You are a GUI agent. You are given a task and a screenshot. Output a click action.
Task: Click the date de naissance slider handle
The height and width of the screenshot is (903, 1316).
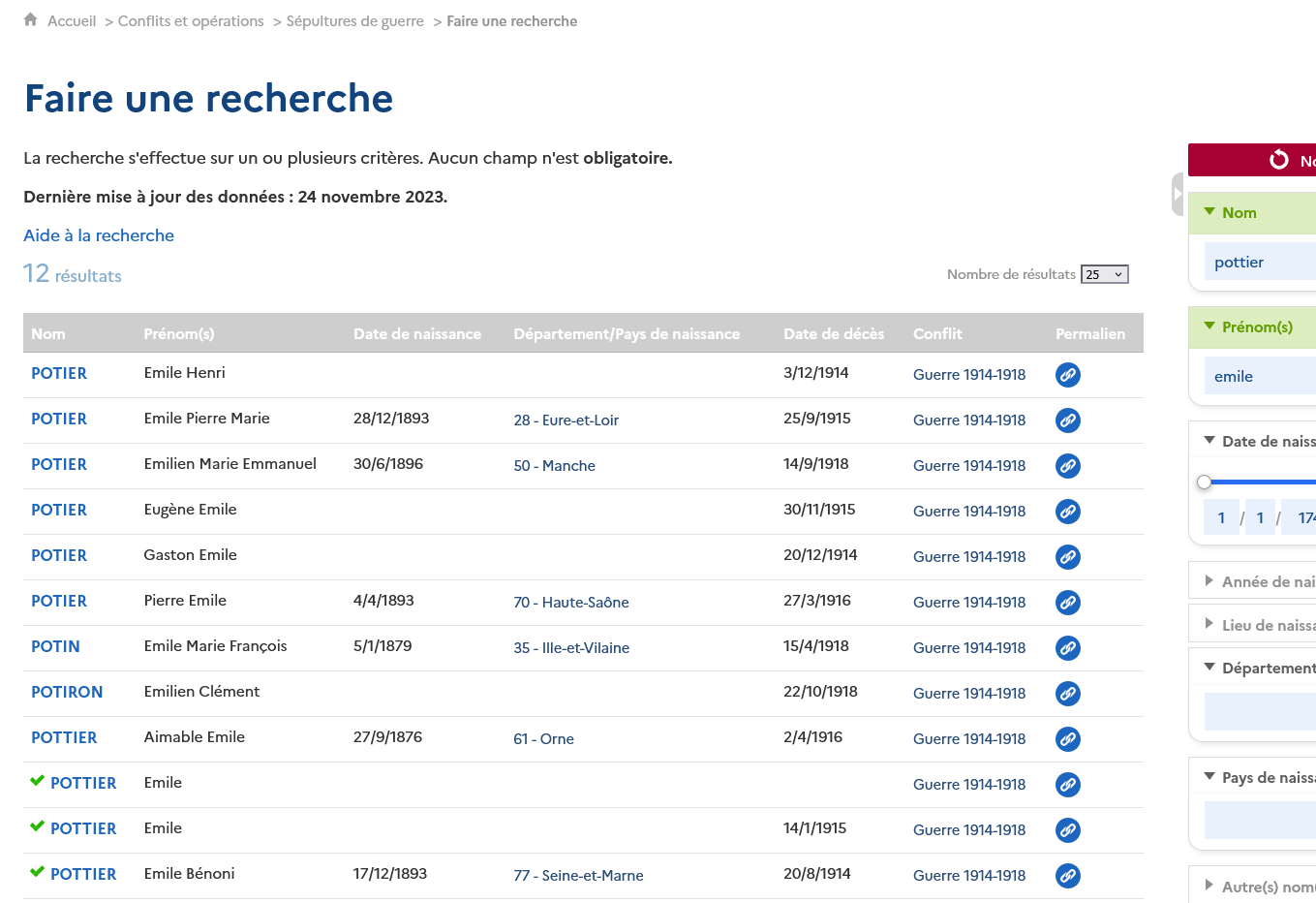tap(1205, 482)
